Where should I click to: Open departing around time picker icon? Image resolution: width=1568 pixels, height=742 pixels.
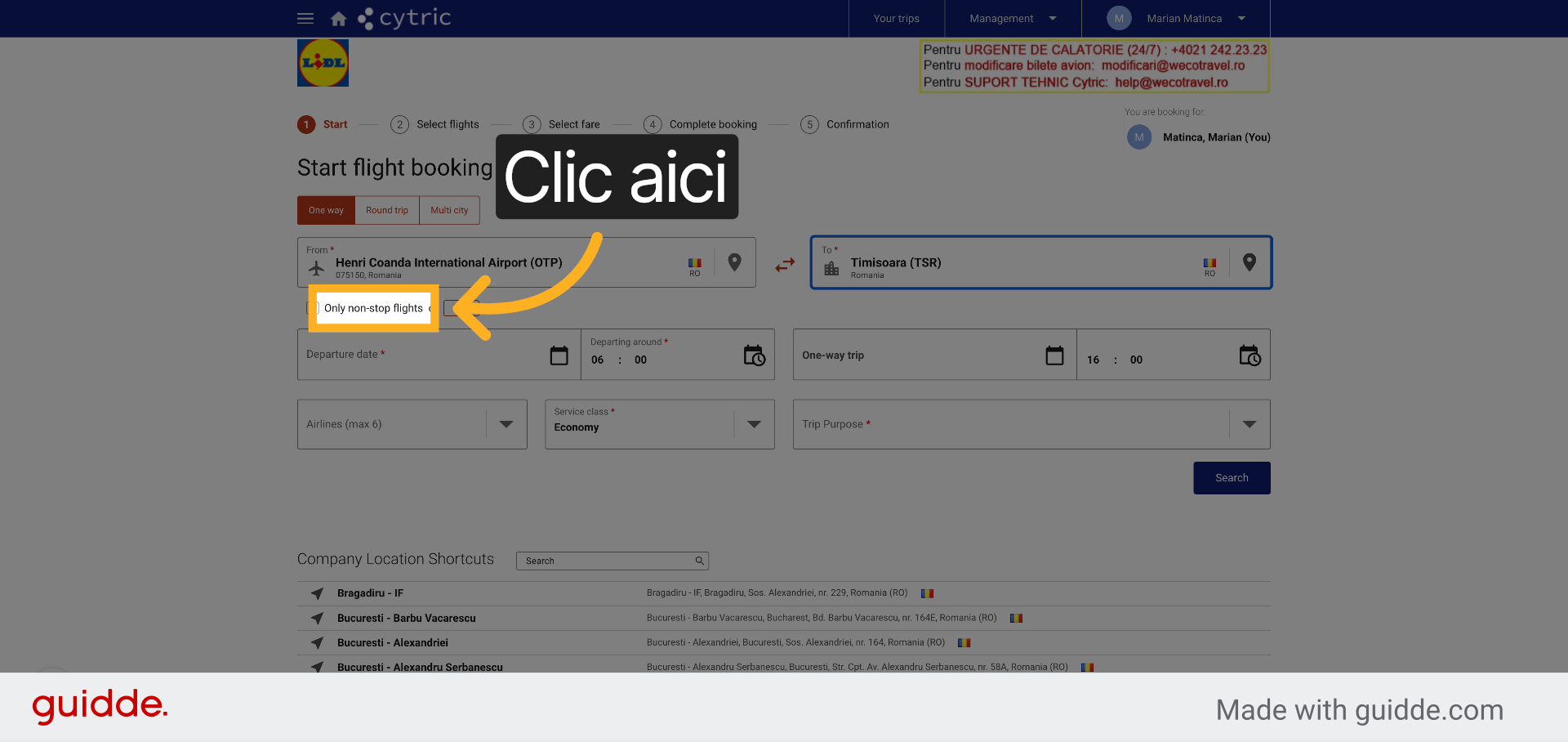(x=755, y=355)
